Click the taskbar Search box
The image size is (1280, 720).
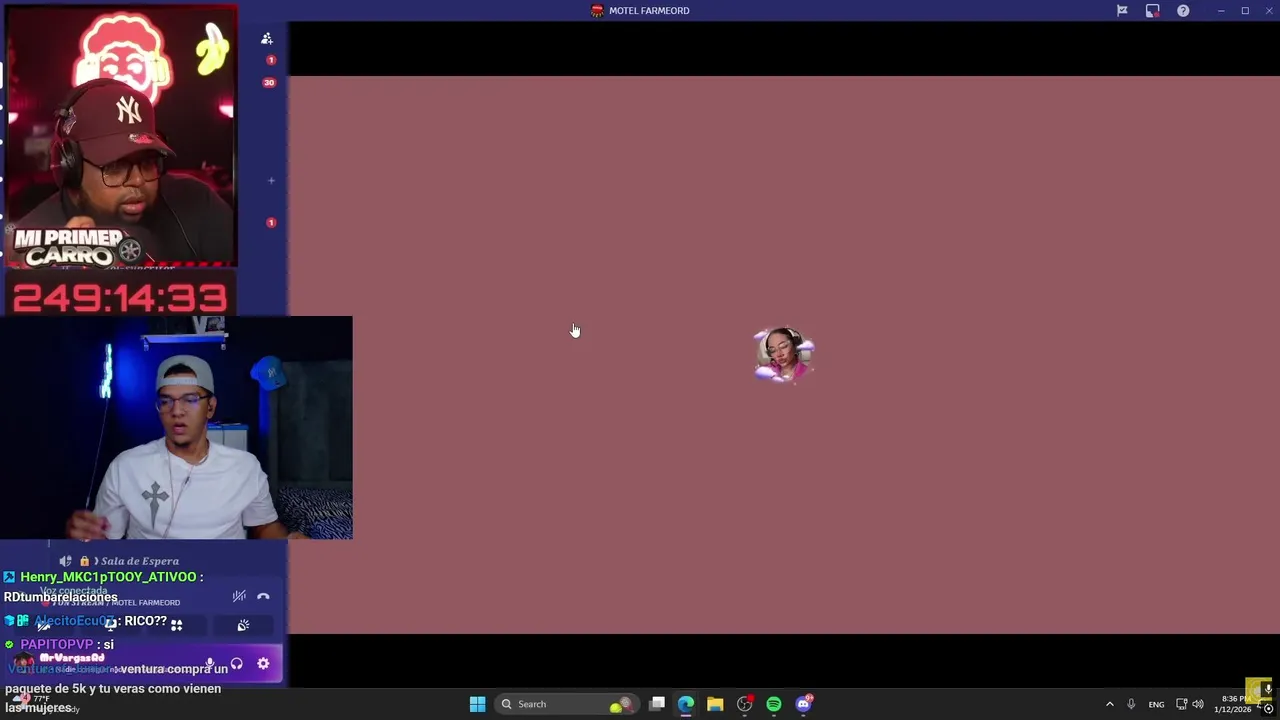567,704
